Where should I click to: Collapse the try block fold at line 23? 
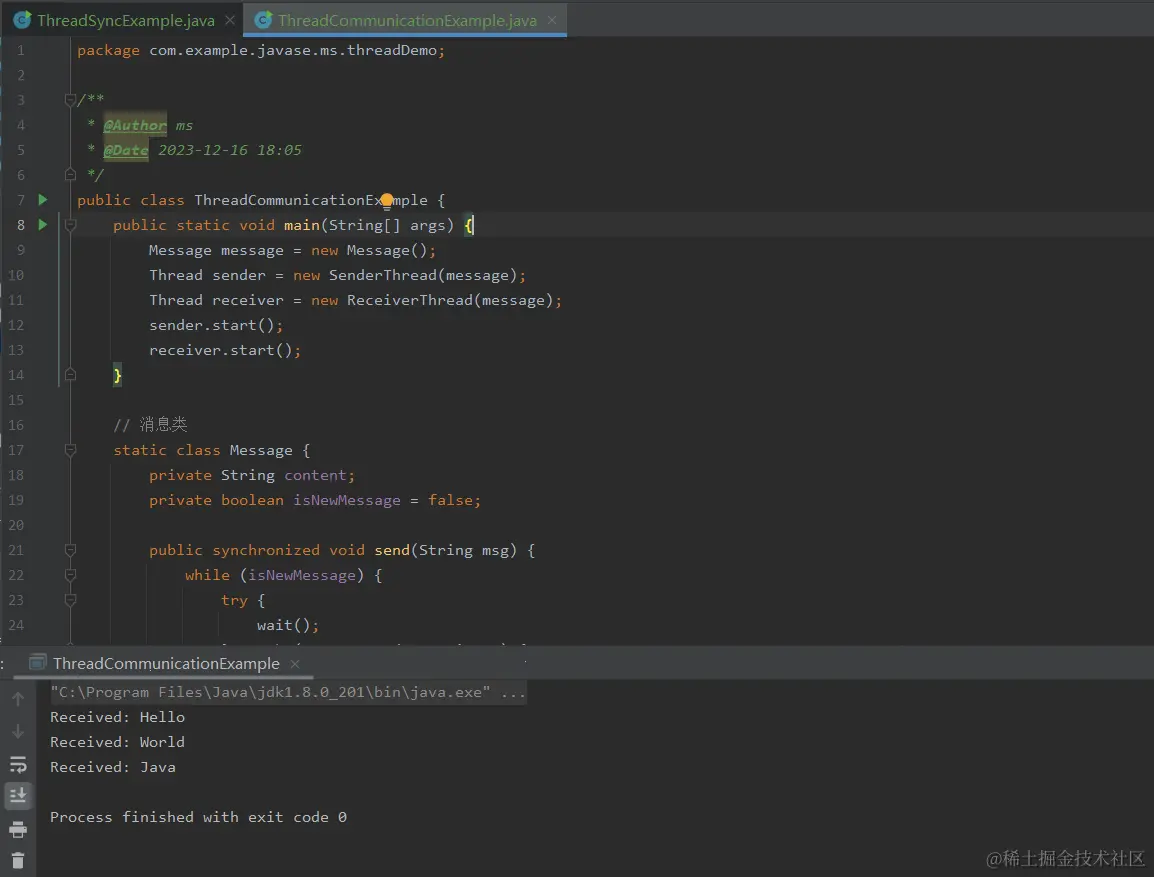tap(71, 600)
